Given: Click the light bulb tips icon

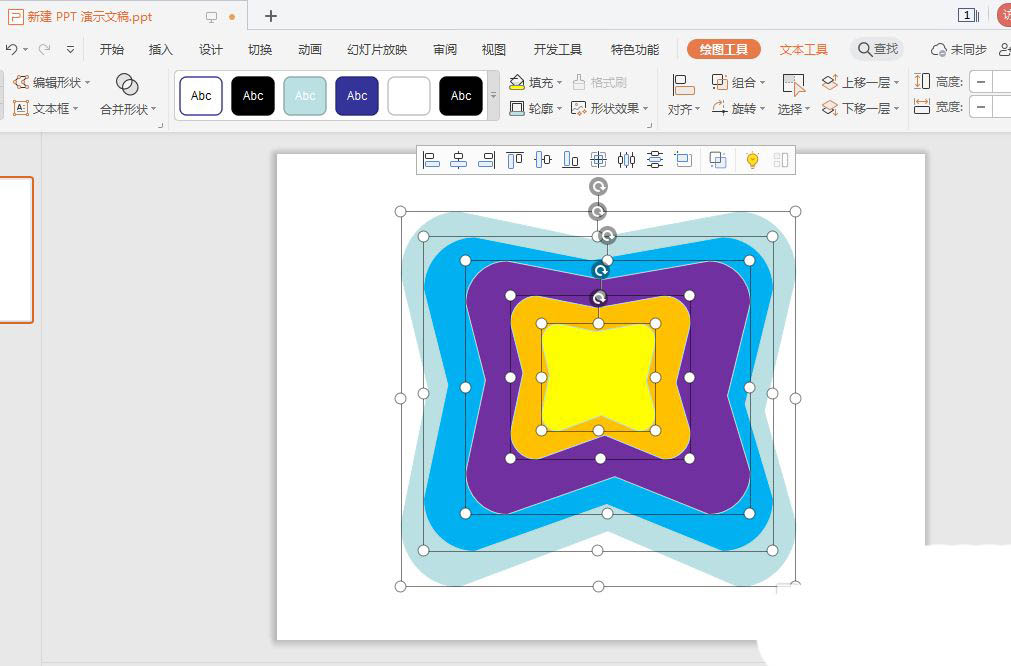Looking at the screenshot, I should (752, 160).
